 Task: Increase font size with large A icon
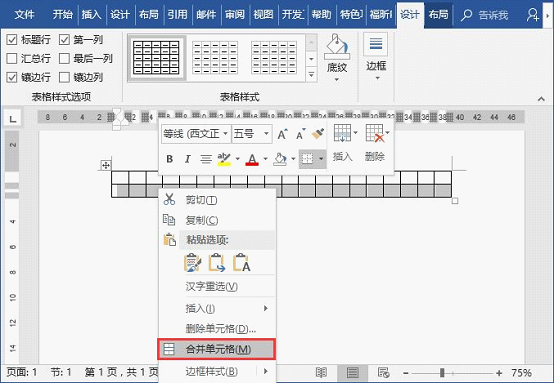click(x=282, y=134)
